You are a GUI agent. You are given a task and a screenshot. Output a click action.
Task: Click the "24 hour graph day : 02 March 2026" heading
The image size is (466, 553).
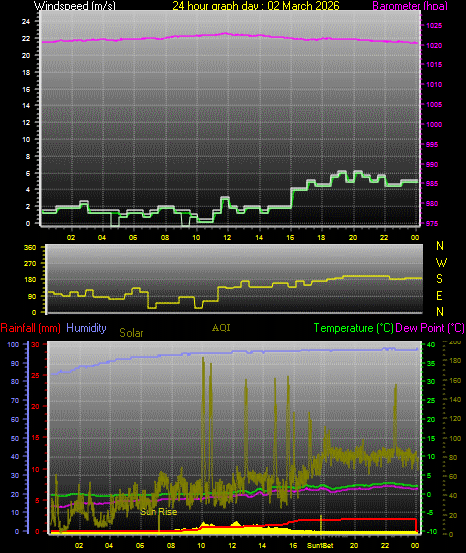coord(256,6)
